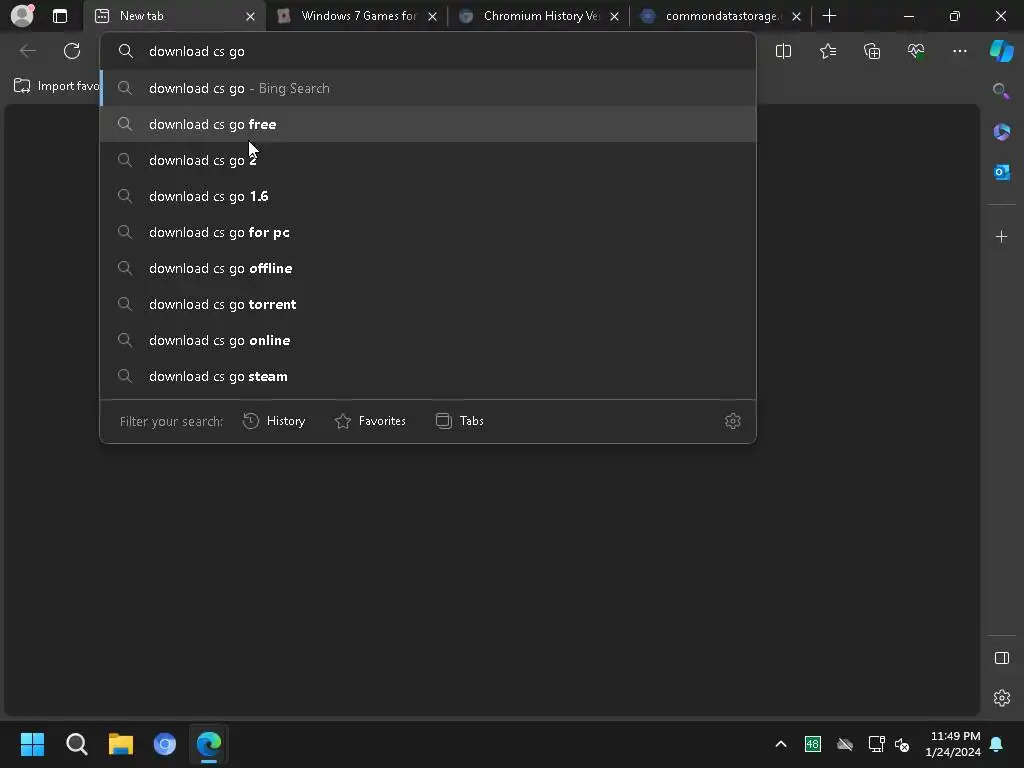This screenshot has width=1024, height=768.
Task: Open a new tab with plus button
Action: tap(829, 16)
